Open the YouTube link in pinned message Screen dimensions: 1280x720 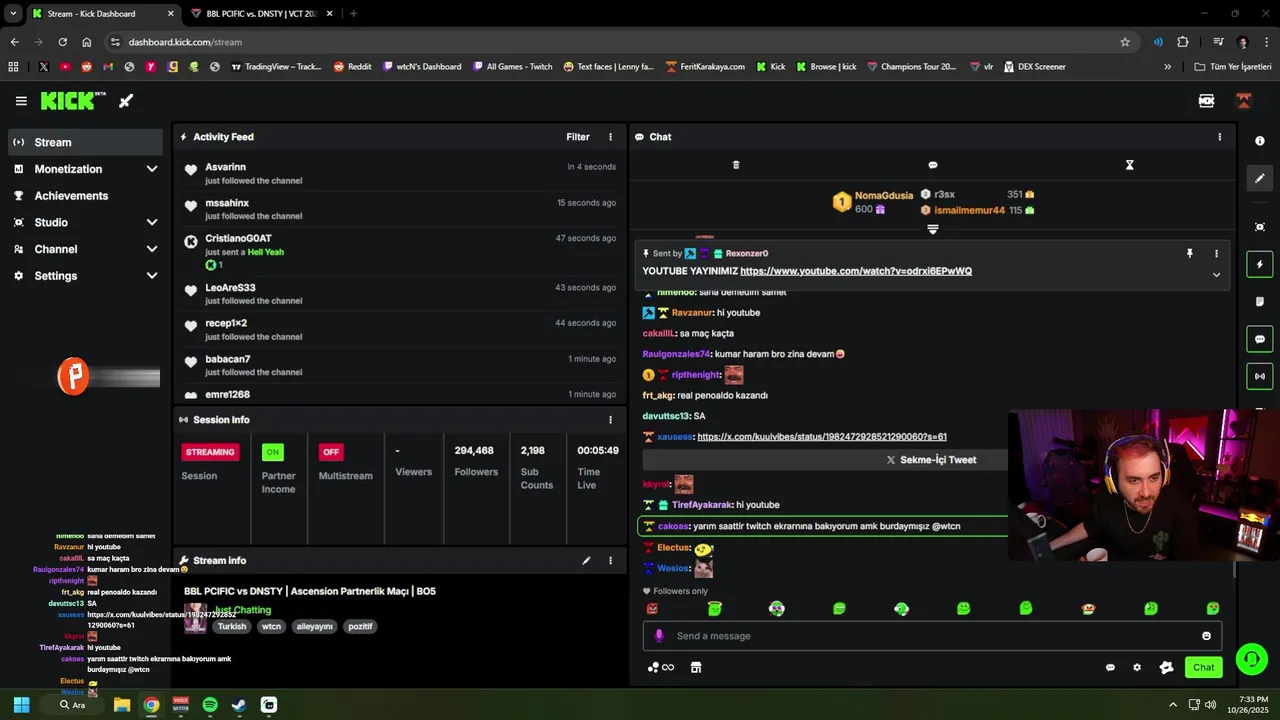click(856, 271)
